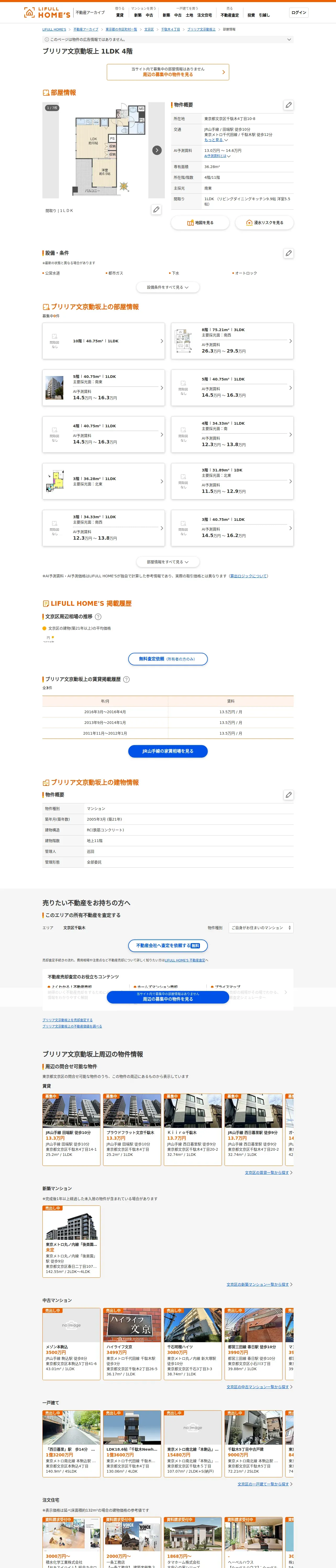Click JR山手線の家賃相場を見る button

168,751
